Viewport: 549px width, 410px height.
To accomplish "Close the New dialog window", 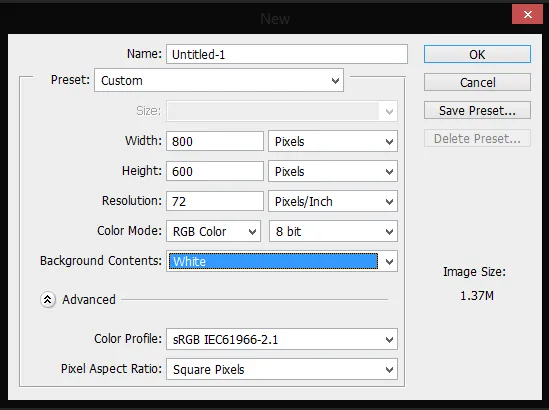I will (527, 14).
